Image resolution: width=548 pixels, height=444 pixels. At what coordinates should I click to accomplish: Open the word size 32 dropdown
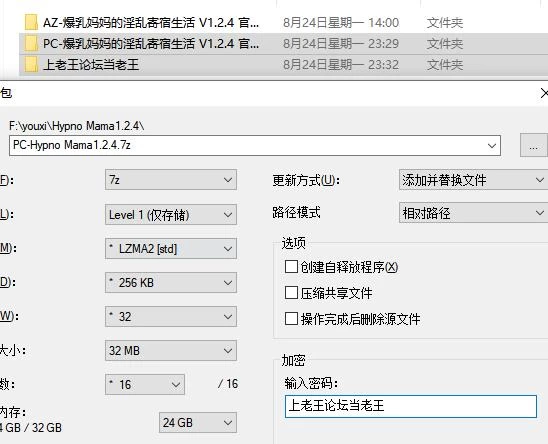[x=171, y=316]
